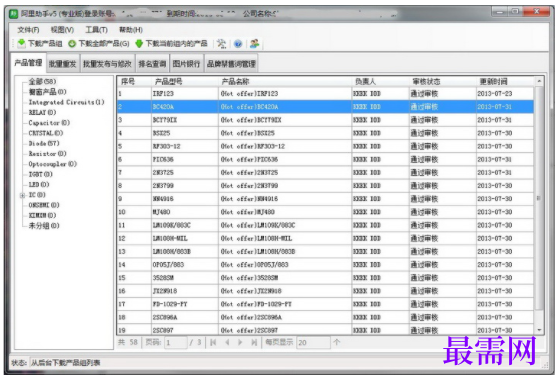
Task: Select XIMIN (0) group
Action: [x=42, y=215]
